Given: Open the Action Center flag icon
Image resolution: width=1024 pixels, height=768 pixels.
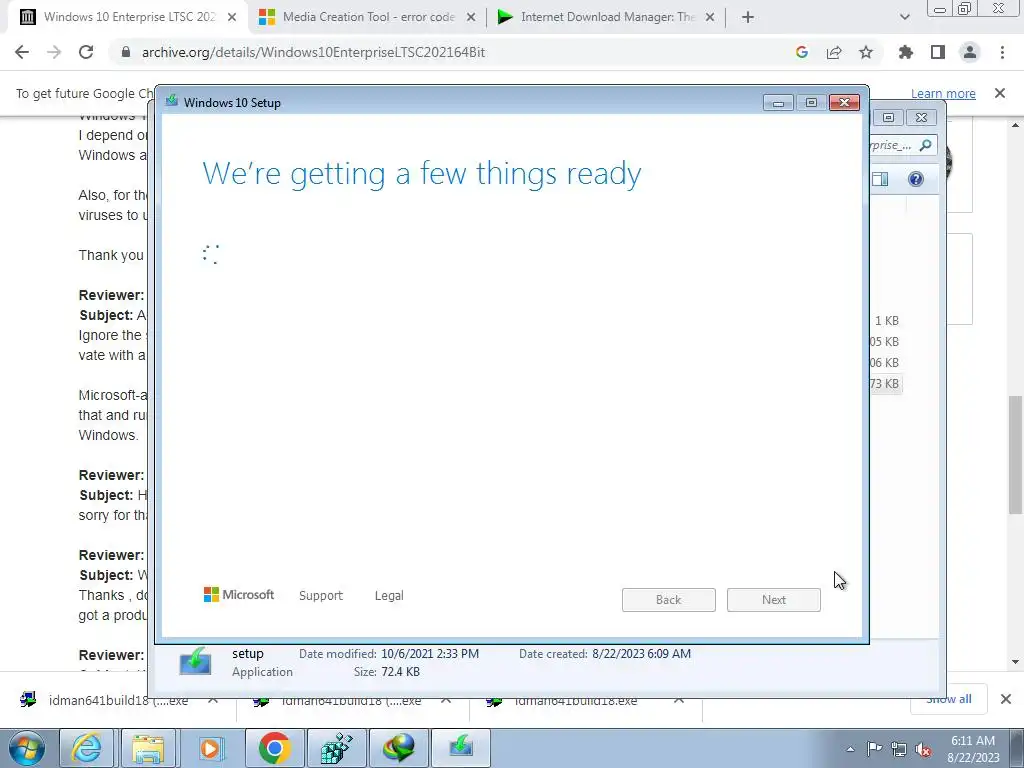Looking at the screenshot, I should [874, 749].
